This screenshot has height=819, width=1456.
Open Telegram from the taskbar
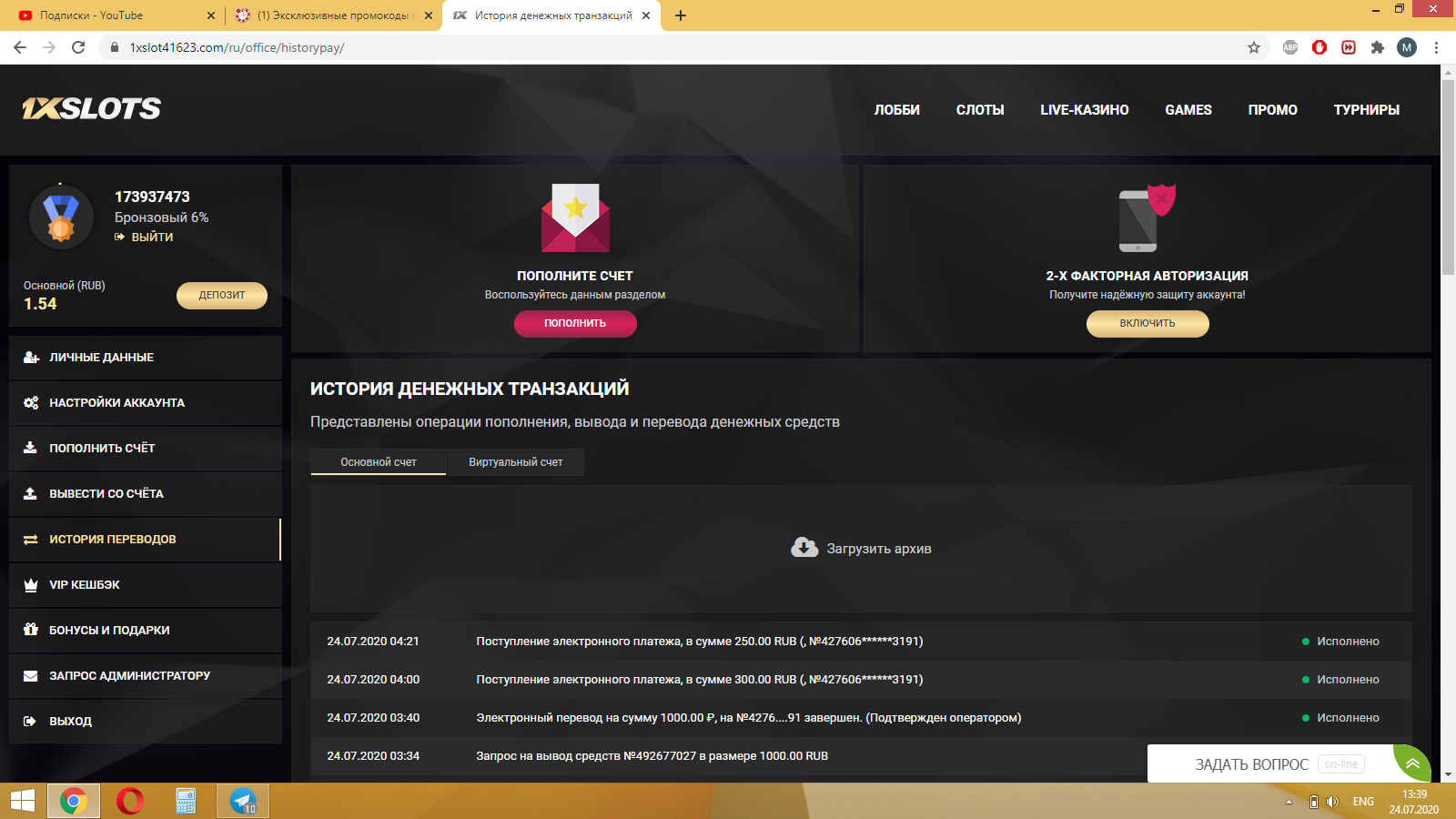pos(243,801)
